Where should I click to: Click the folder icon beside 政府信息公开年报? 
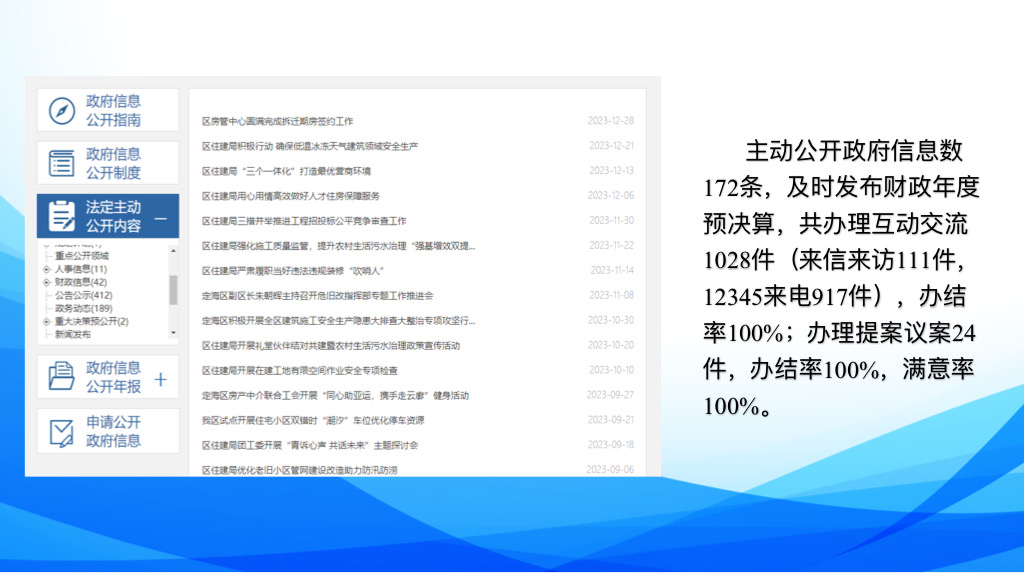tap(62, 377)
